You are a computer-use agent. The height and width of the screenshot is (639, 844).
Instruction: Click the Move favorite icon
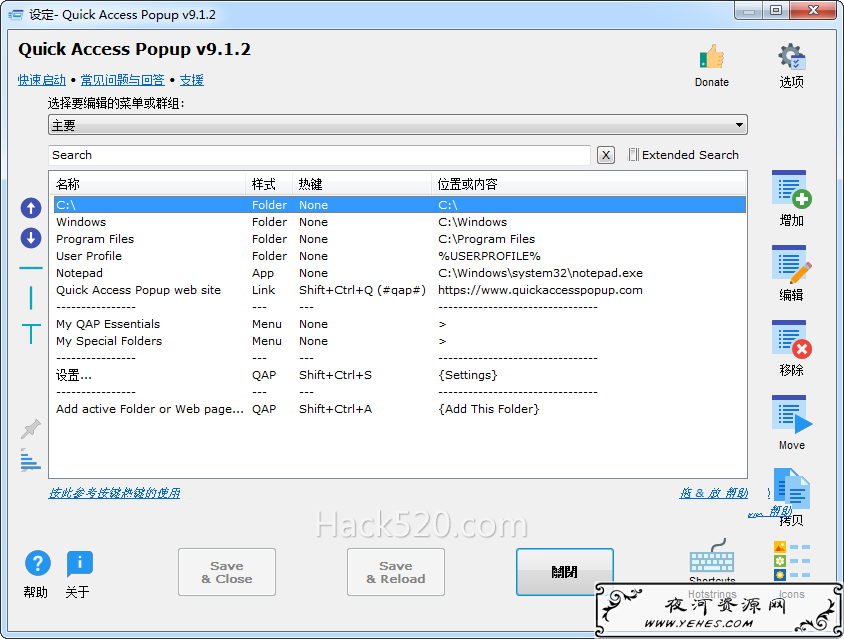[791, 414]
